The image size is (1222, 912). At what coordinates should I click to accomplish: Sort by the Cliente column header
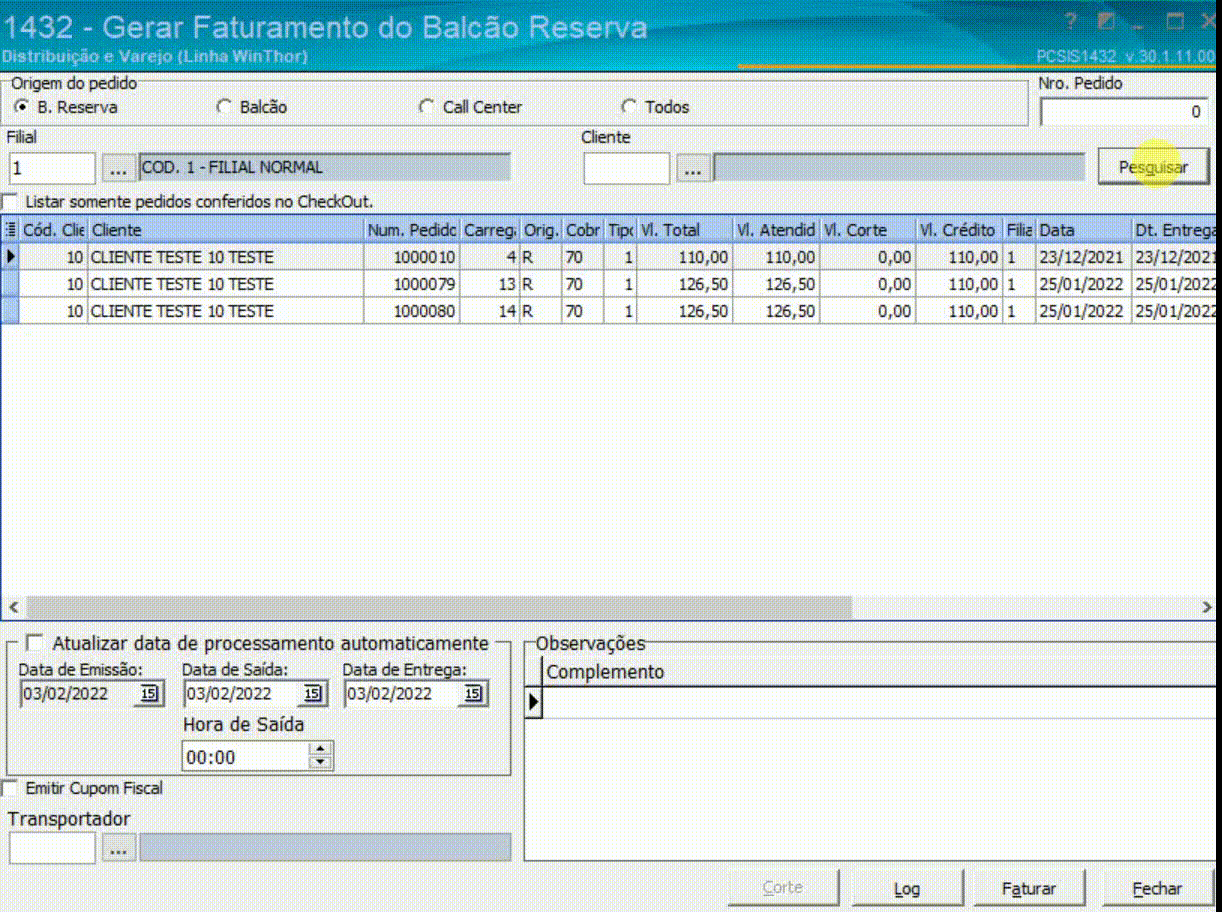[226, 230]
